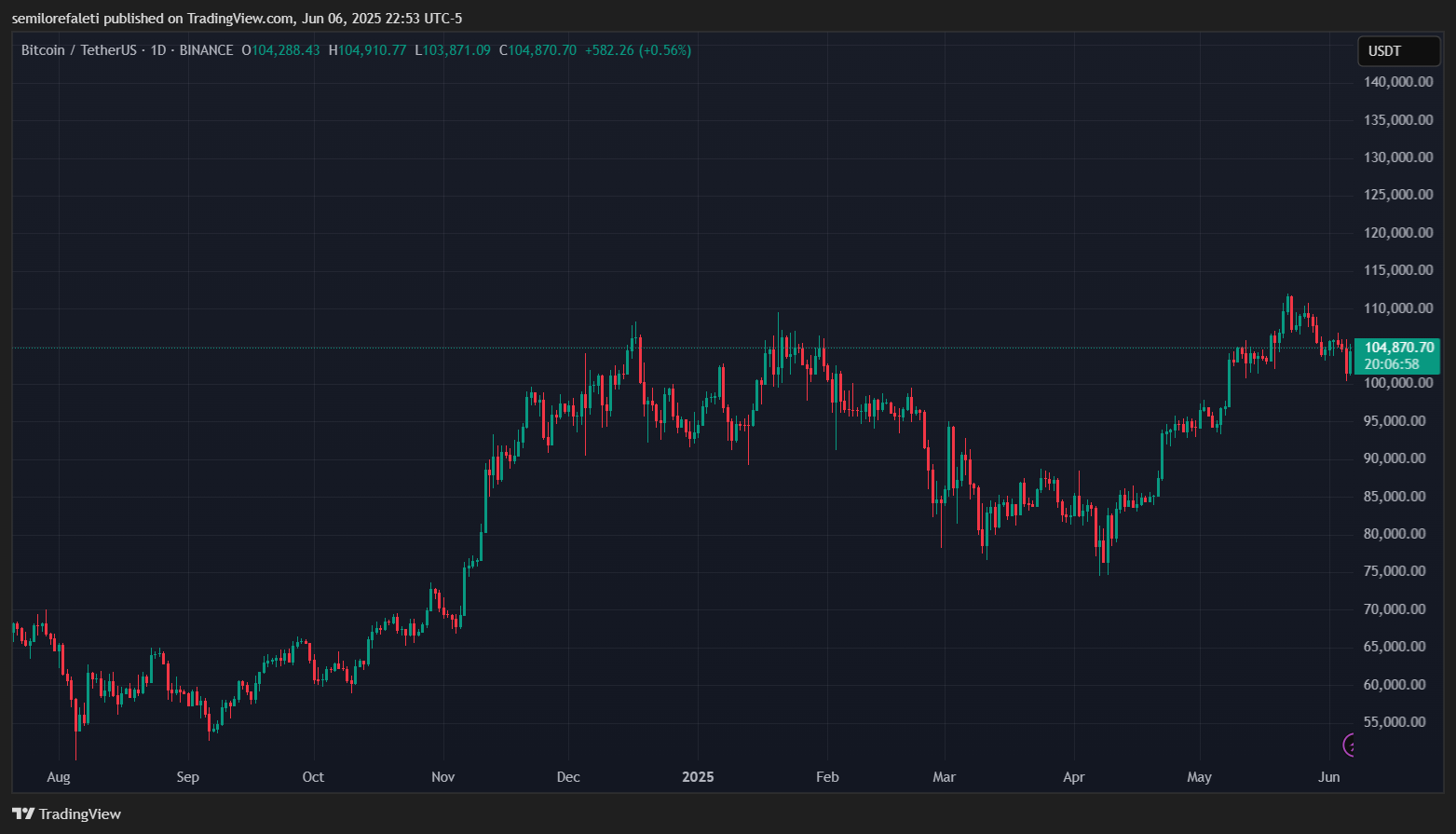Image resolution: width=1456 pixels, height=834 pixels.
Task: Click the low value L103,871.09
Action: [453, 50]
